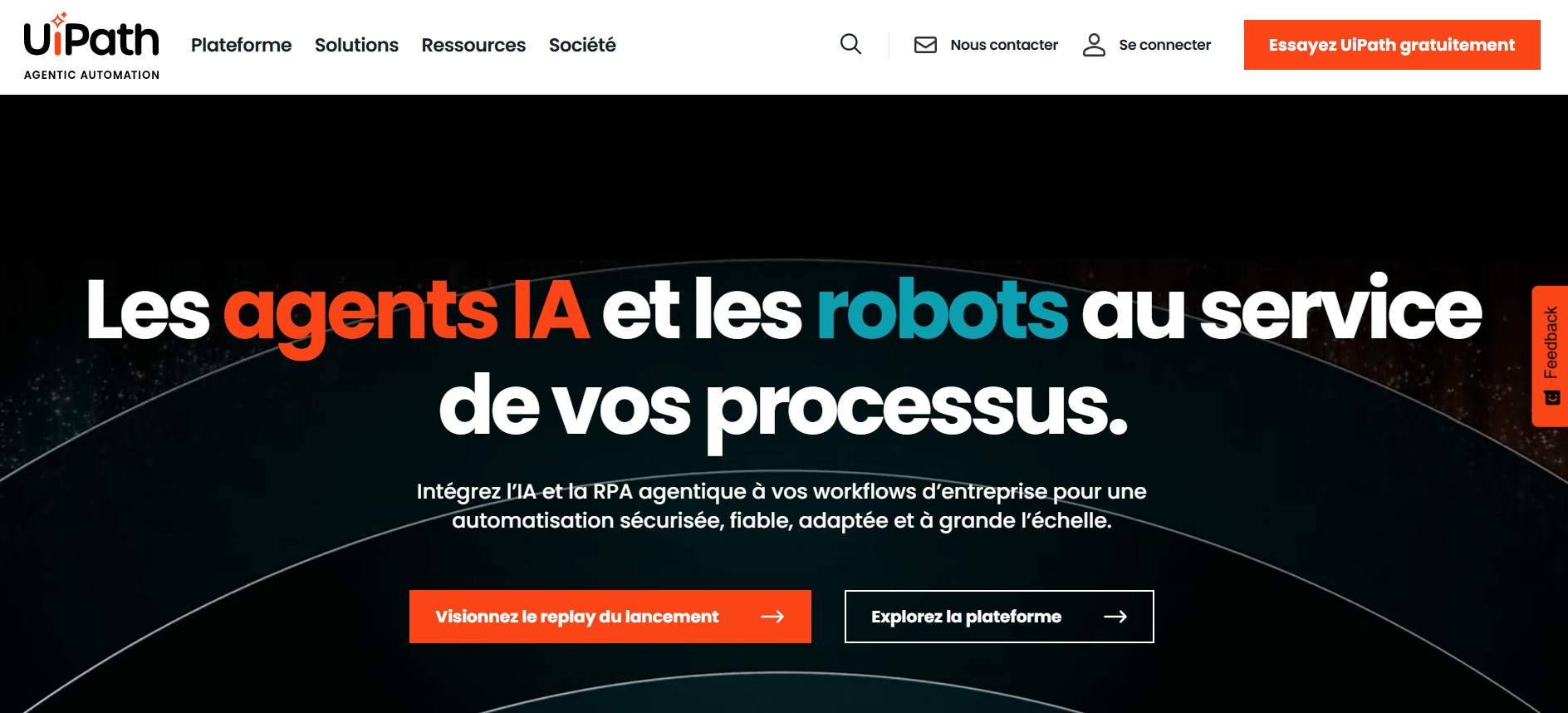Click Essayez UiPath gratuitement button
This screenshot has width=1568, height=713.
[1392, 45]
